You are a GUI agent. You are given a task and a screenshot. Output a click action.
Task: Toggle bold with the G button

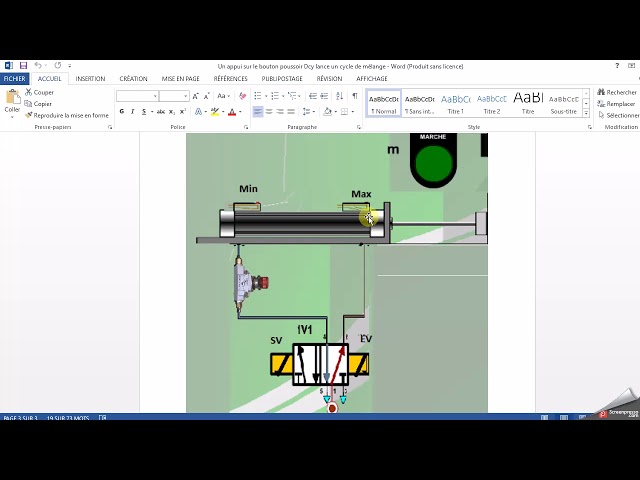122,112
